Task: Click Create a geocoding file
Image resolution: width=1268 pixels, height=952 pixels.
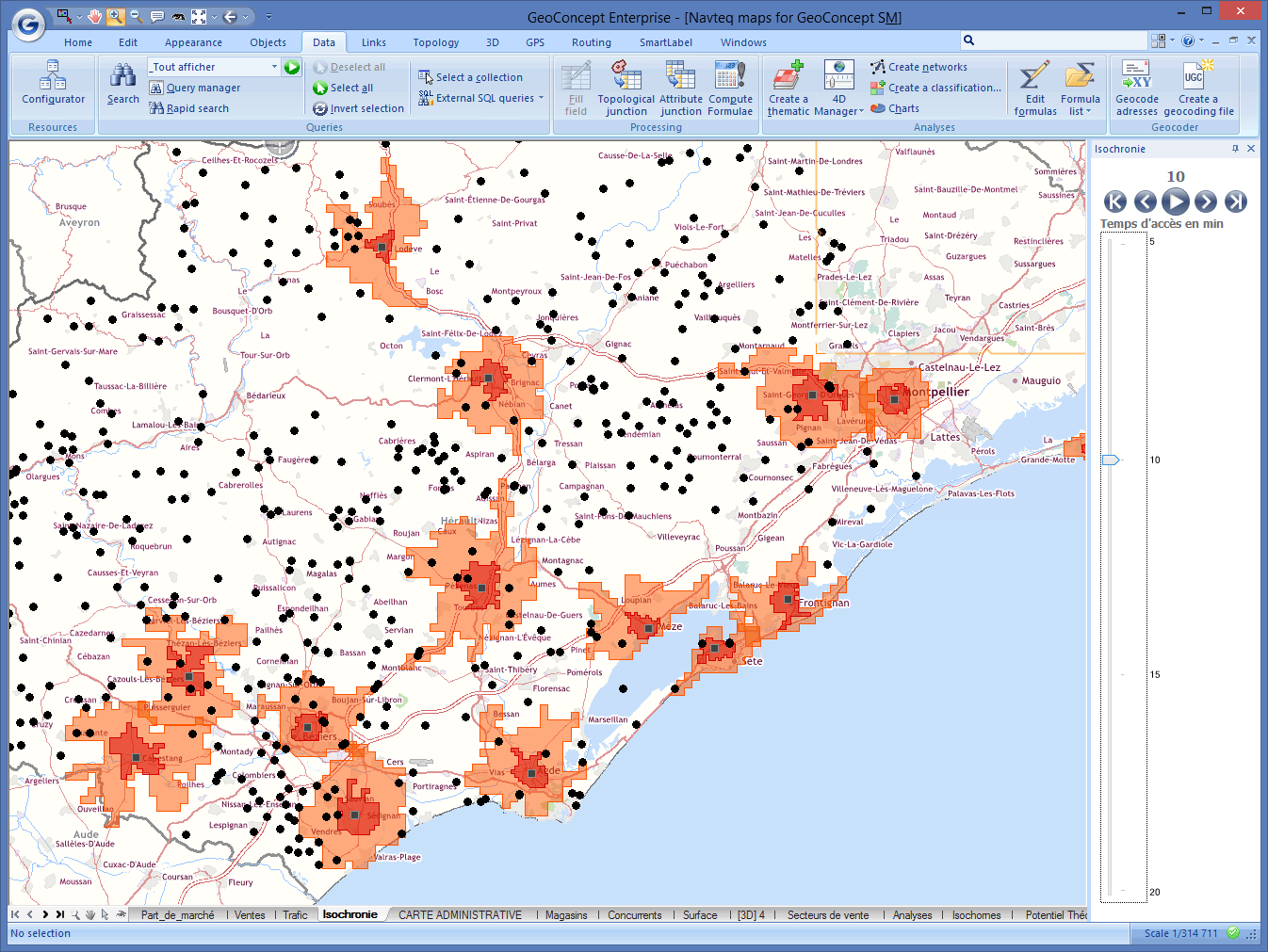Action: point(1198,88)
